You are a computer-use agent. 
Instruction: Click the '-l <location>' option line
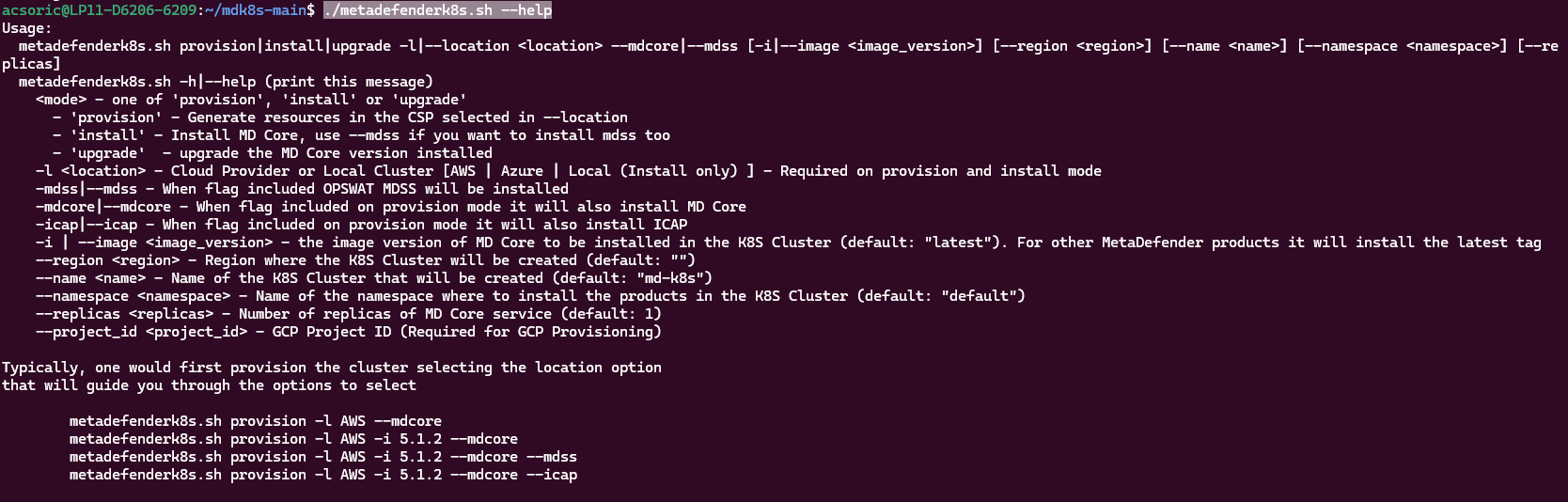point(569,171)
